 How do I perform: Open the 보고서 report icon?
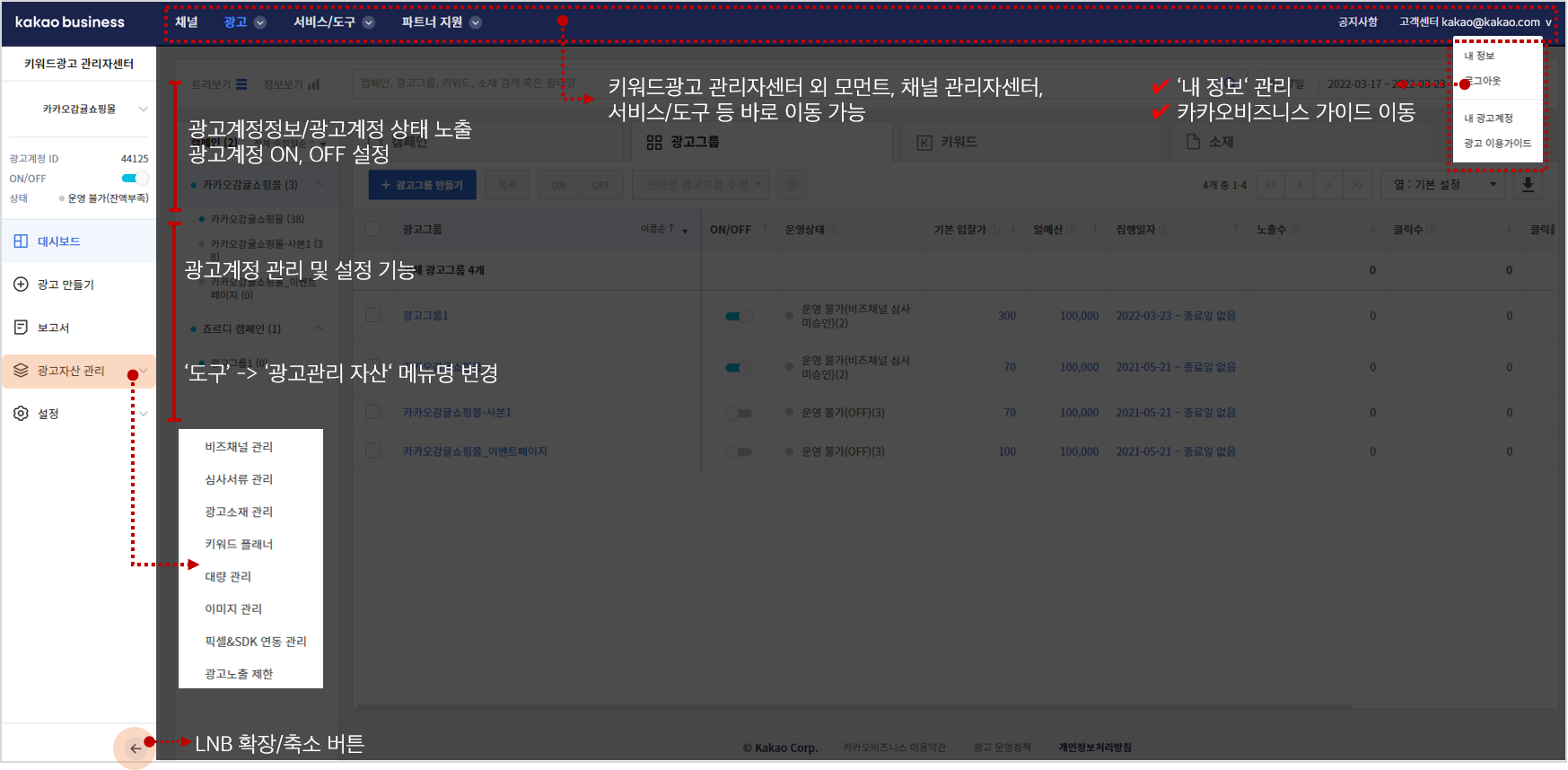tap(21, 328)
